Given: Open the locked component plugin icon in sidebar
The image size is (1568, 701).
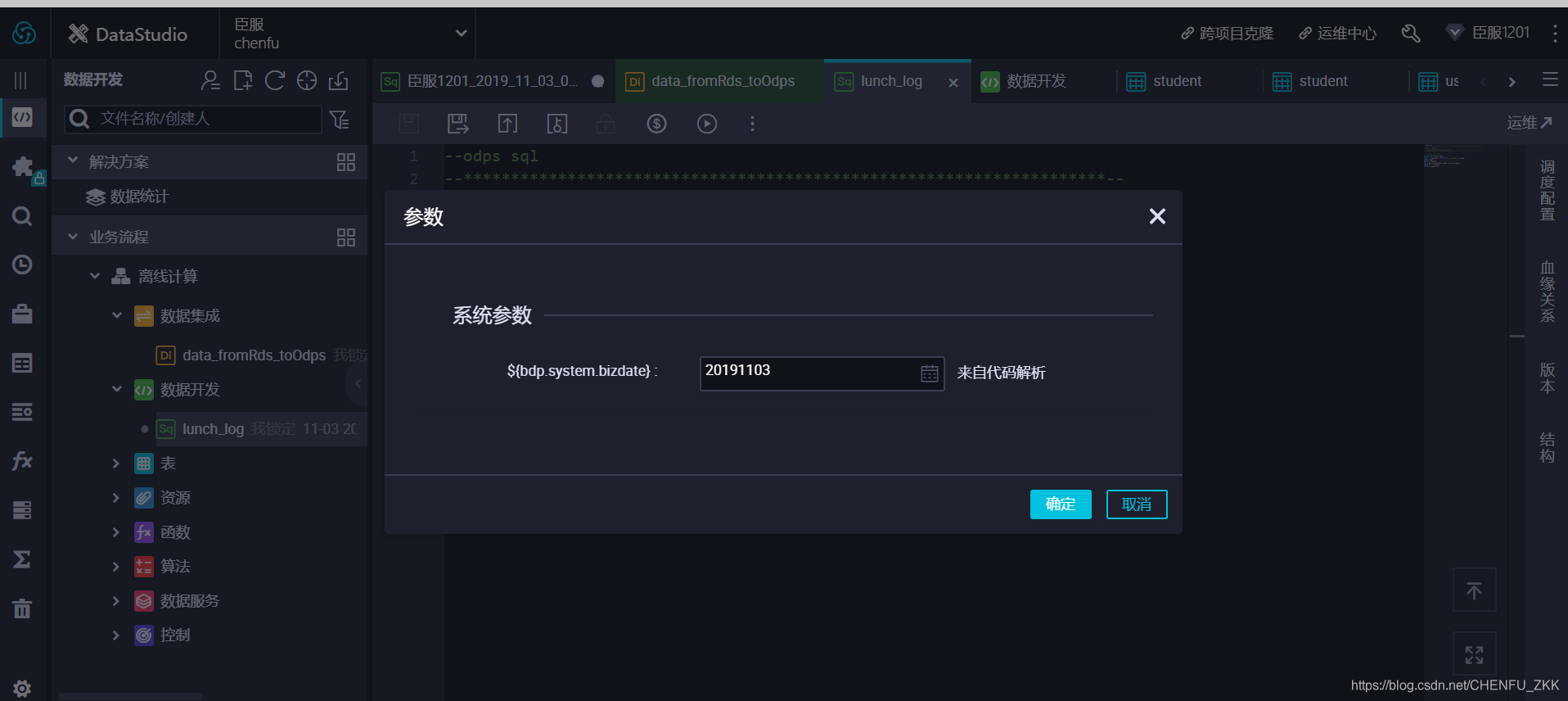Looking at the screenshot, I should (x=25, y=168).
